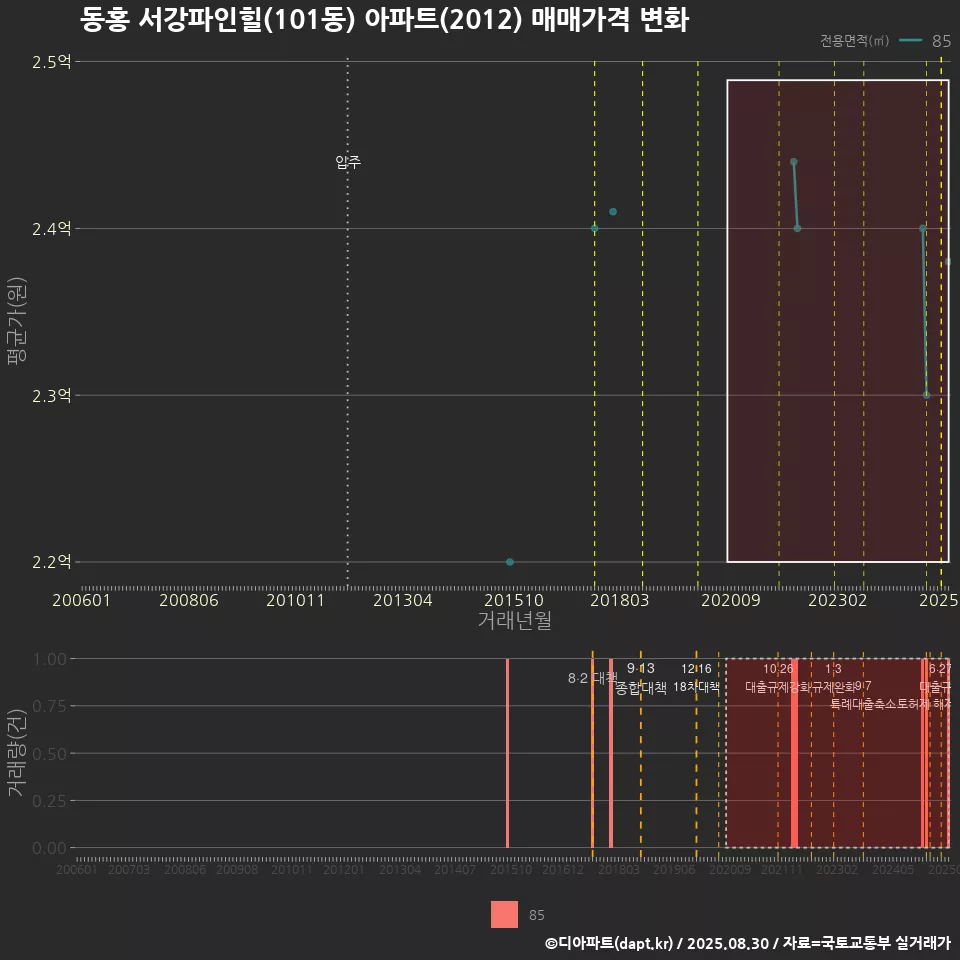Click the 9·13 종합대책 policy label
Screen dimensions: 960x960
click(640, 678)
